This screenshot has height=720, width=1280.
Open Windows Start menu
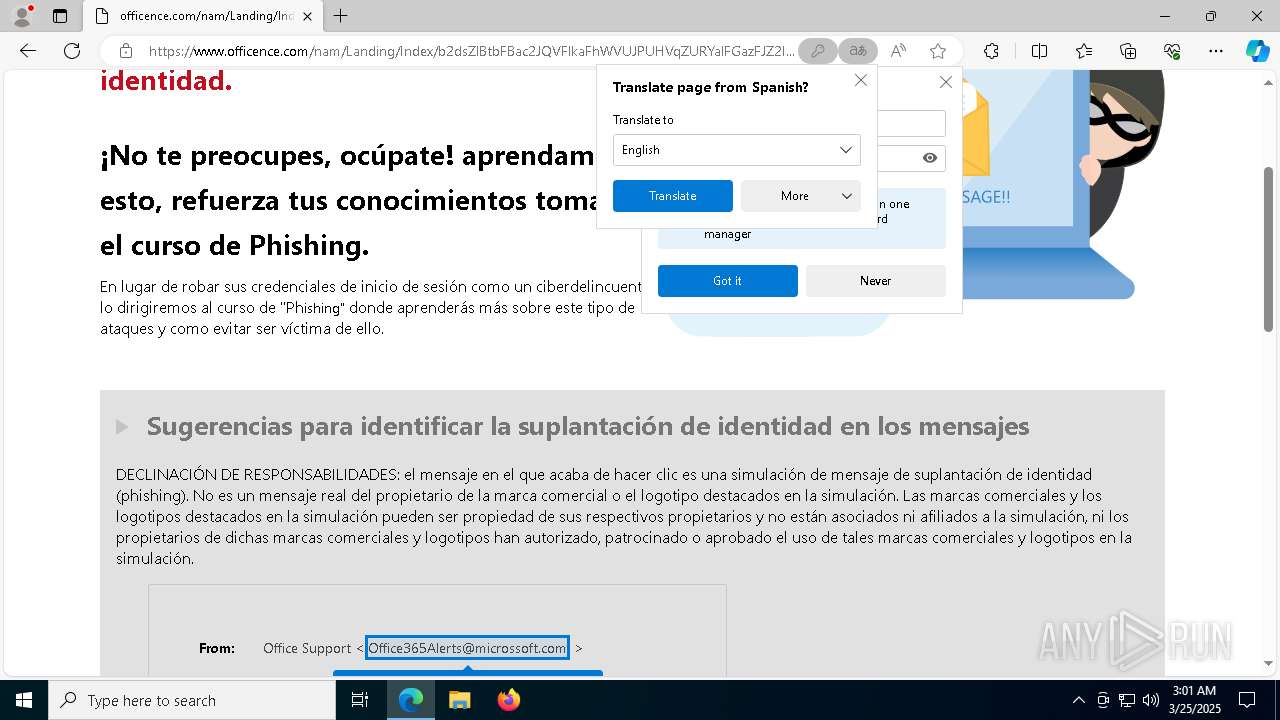tap(24, 700)
